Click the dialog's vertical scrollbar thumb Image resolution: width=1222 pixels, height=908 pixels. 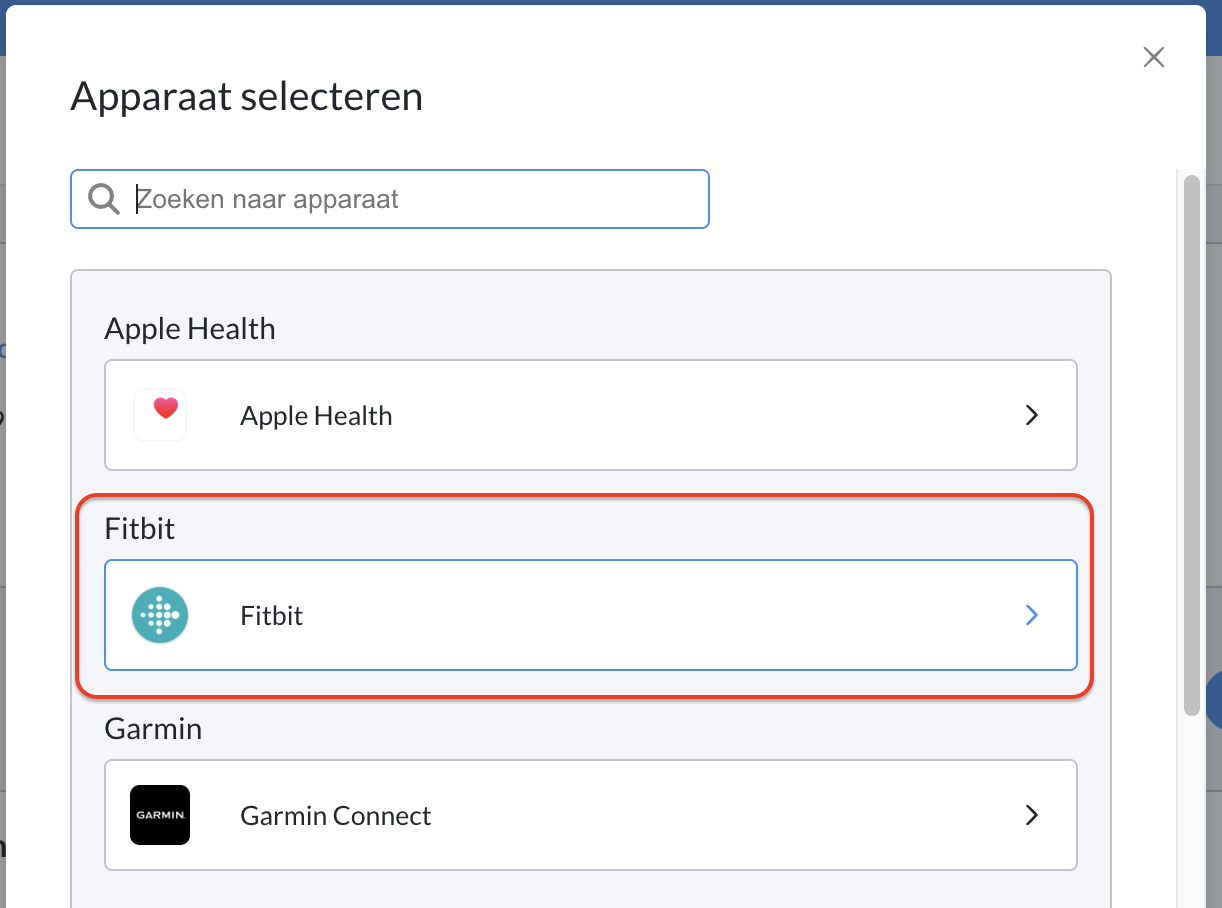pos(1191,445)
